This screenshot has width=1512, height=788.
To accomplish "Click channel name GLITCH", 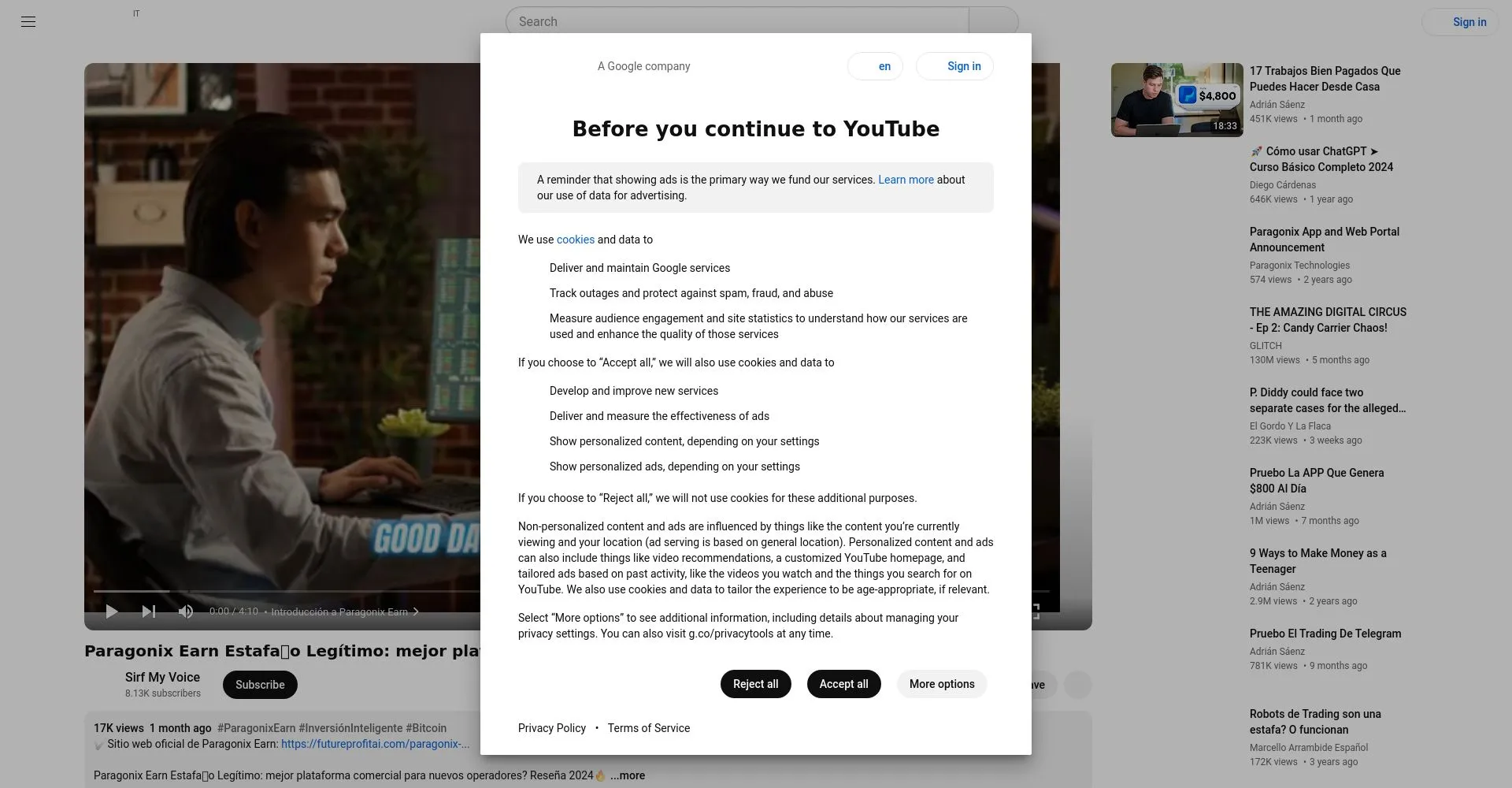I will (x=1266, y=346).
